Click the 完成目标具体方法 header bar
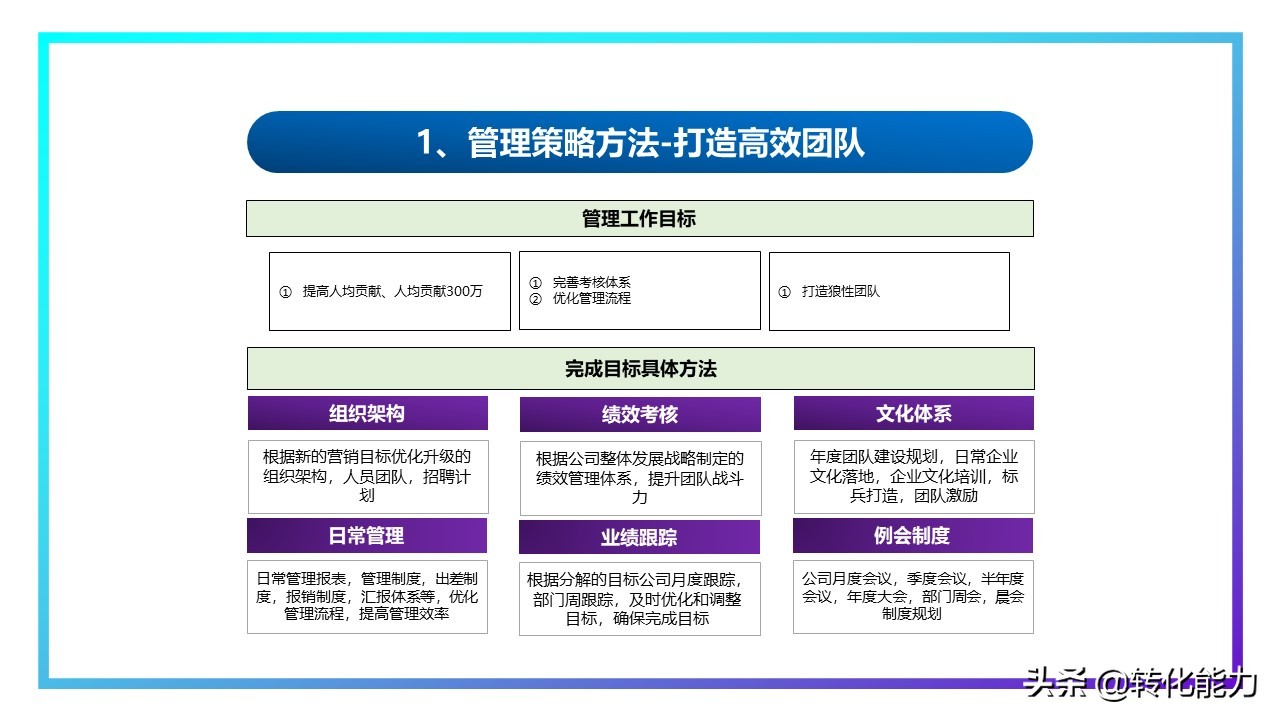 (x=640, y=368)
